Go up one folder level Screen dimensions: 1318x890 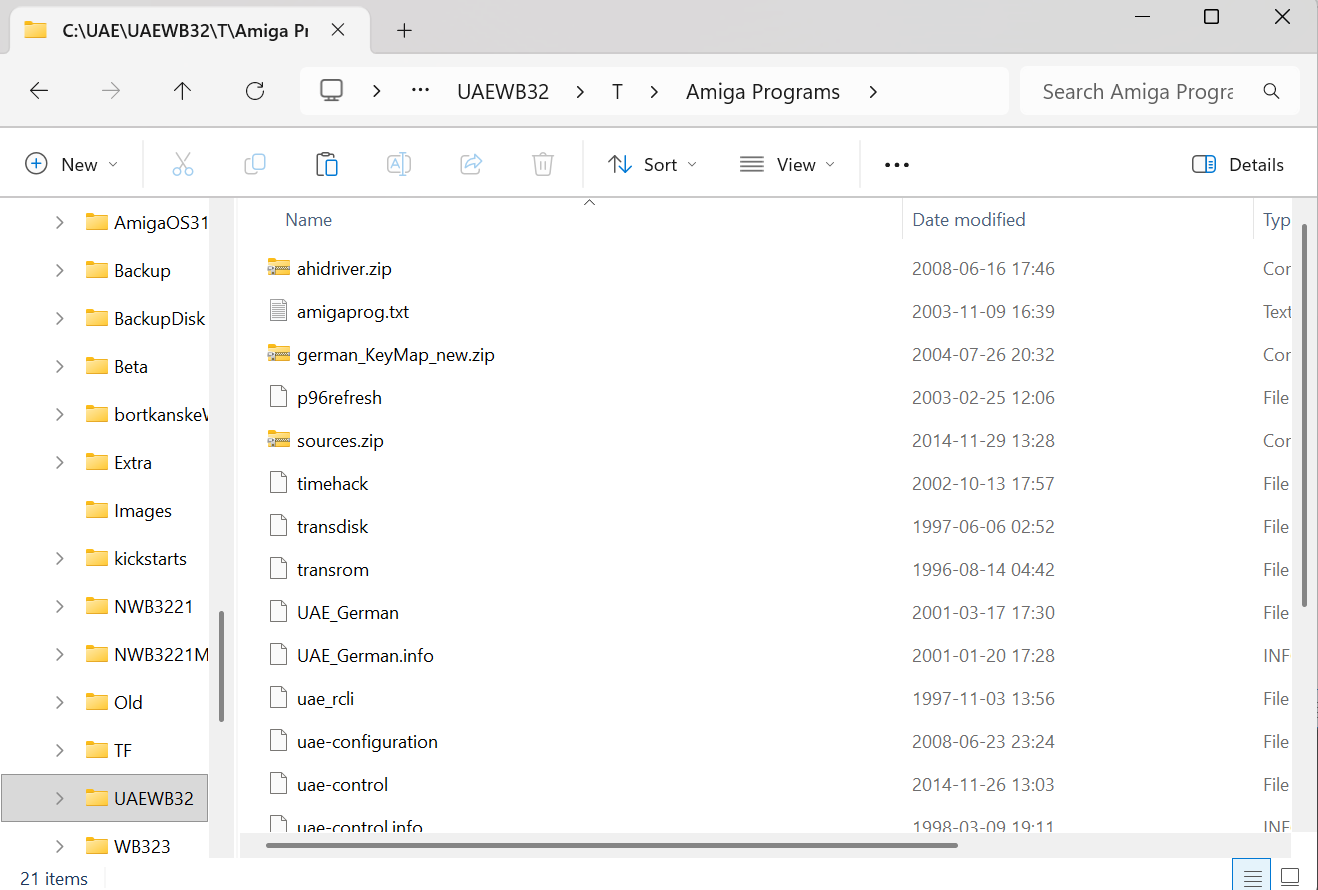[182, 91]
